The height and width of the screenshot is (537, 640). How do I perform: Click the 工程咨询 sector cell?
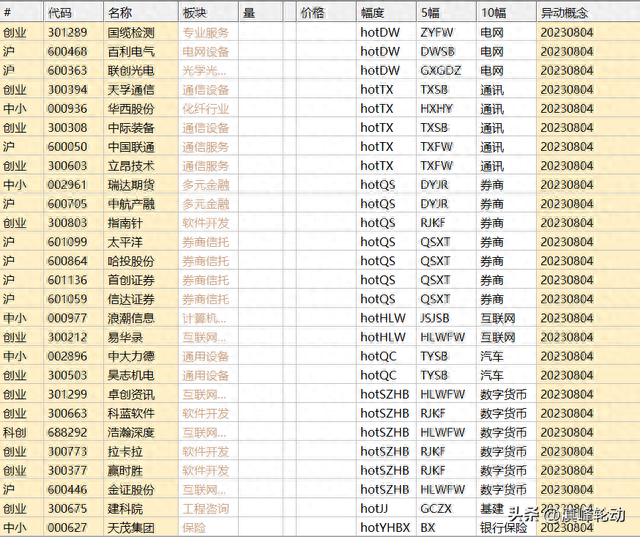coord(205,508)
